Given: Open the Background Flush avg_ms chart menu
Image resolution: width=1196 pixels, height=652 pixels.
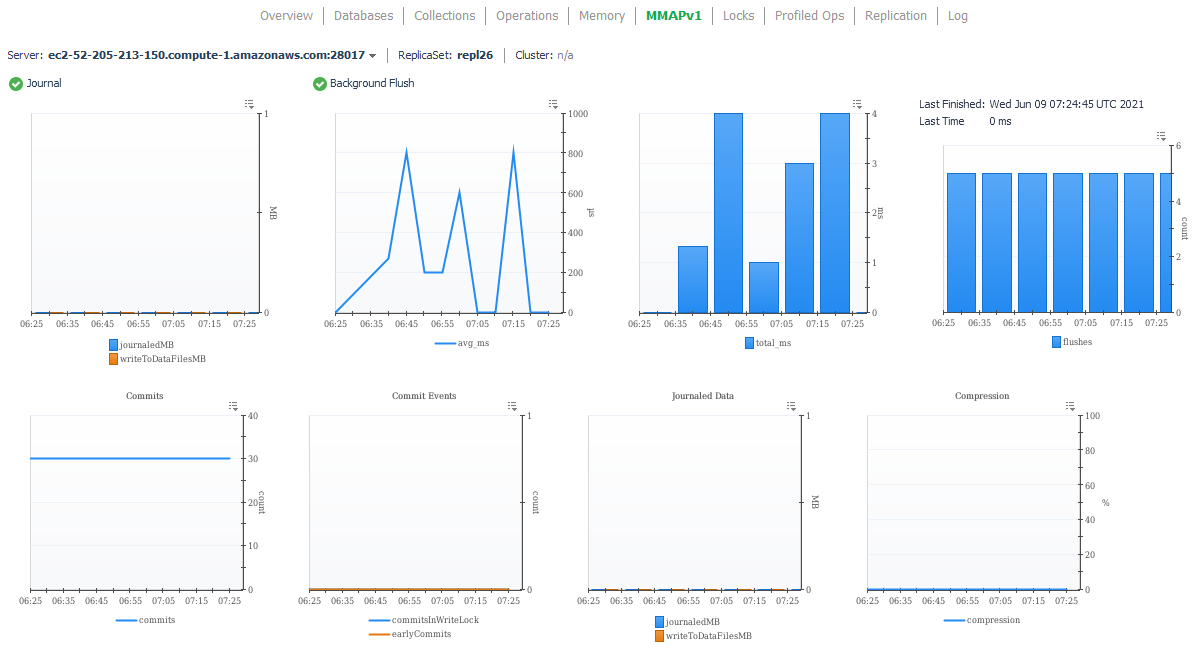Looking at the screenshot, I should tap(553, 104).
